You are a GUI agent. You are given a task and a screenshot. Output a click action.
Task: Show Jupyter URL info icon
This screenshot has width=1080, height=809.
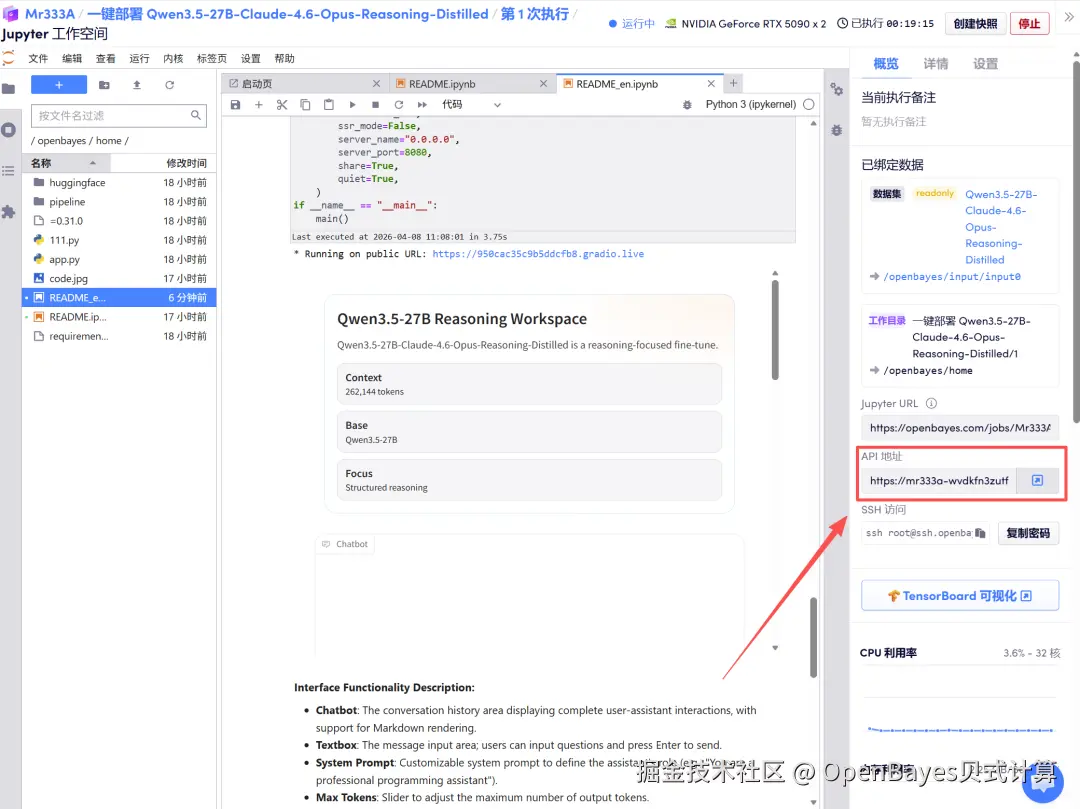931,403
